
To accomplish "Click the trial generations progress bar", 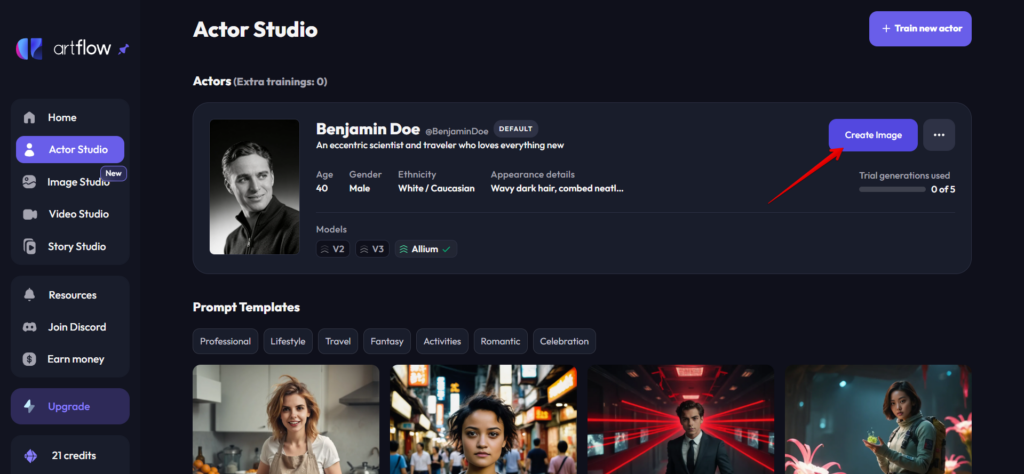I will point(892,189).
